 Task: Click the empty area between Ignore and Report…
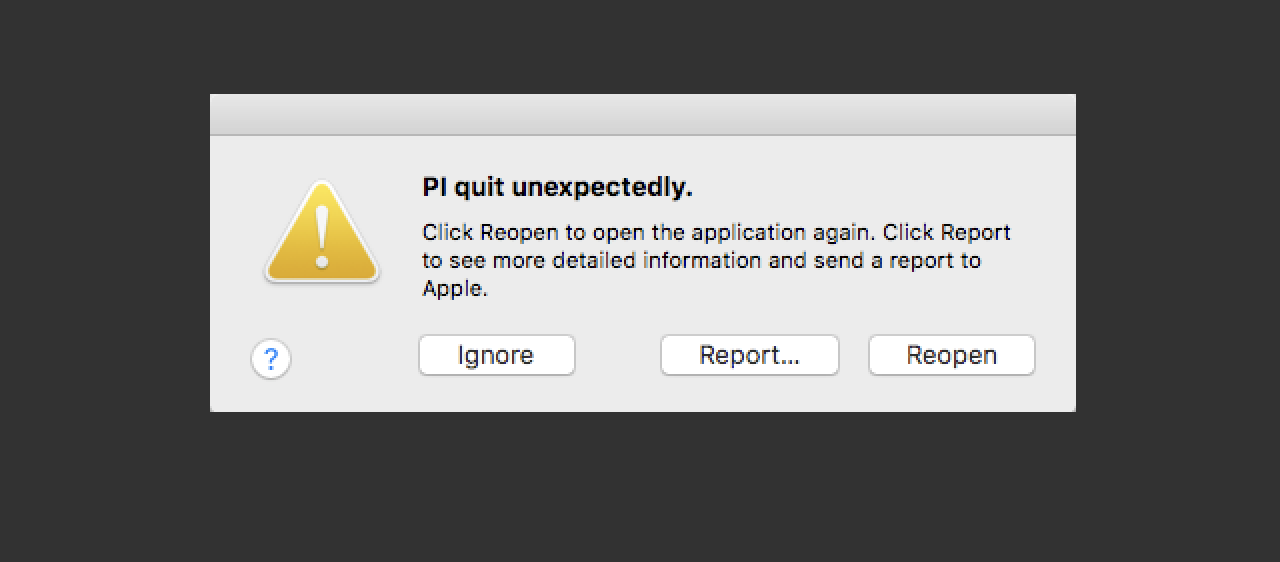point(618,355)
